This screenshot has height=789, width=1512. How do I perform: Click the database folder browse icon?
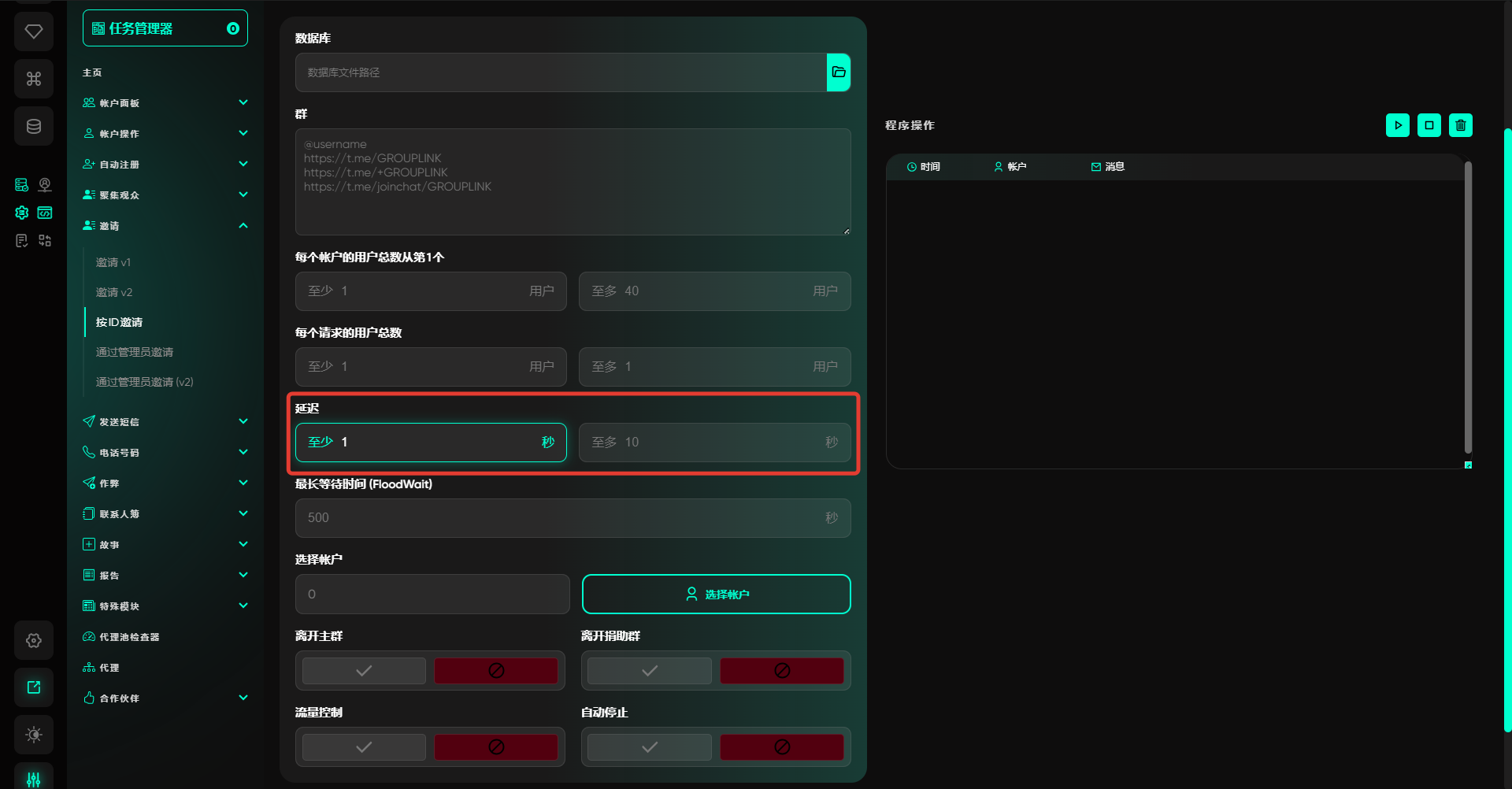point(839,72)
